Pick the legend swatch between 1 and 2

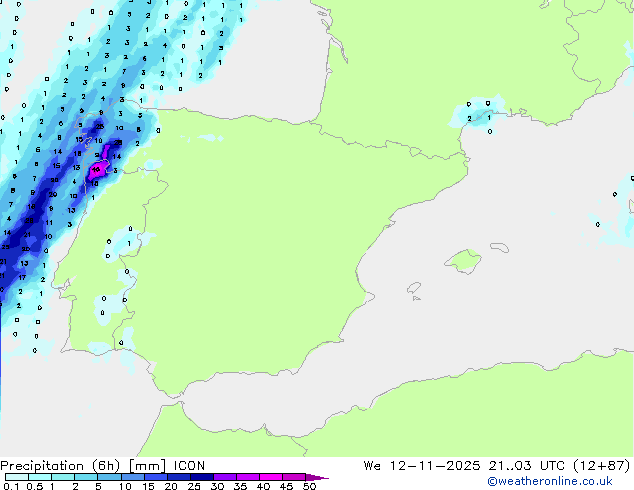[63, 477]
